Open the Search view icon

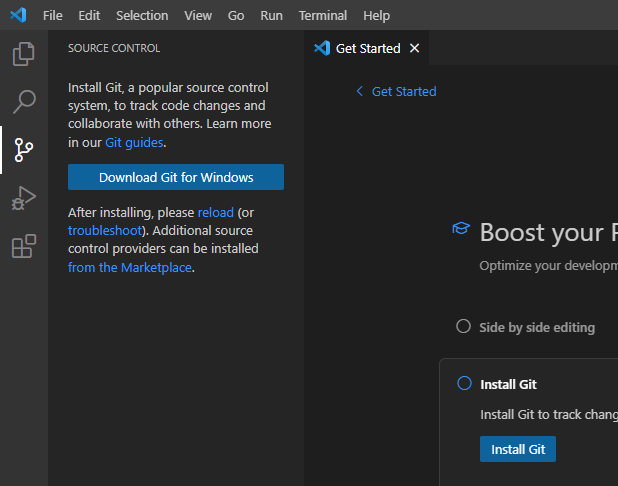pos(24,102)
